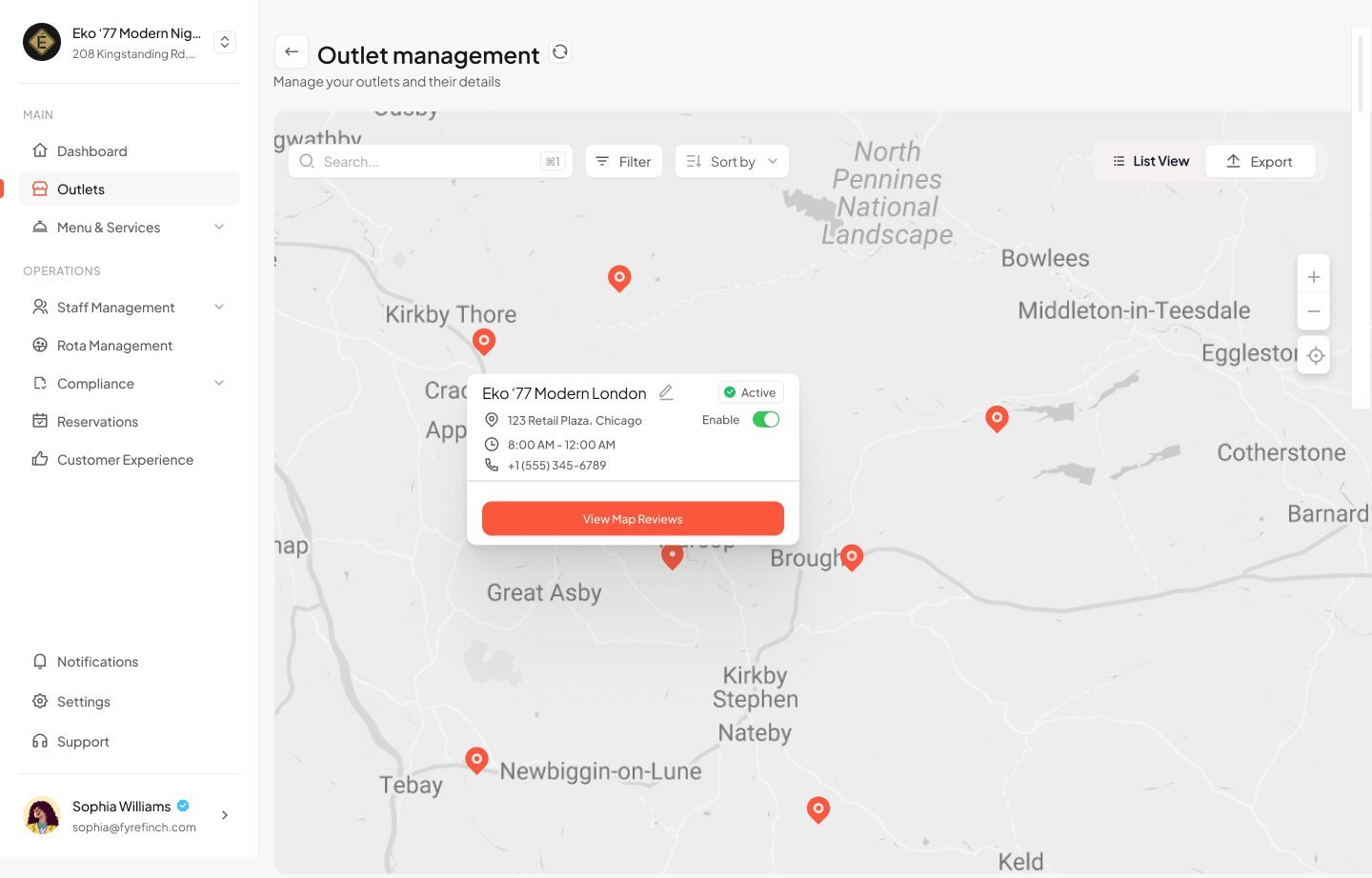Click the map pin near Kirkby Thore
This screenshot has height=878, width=1372.
[x=484, y=342]
